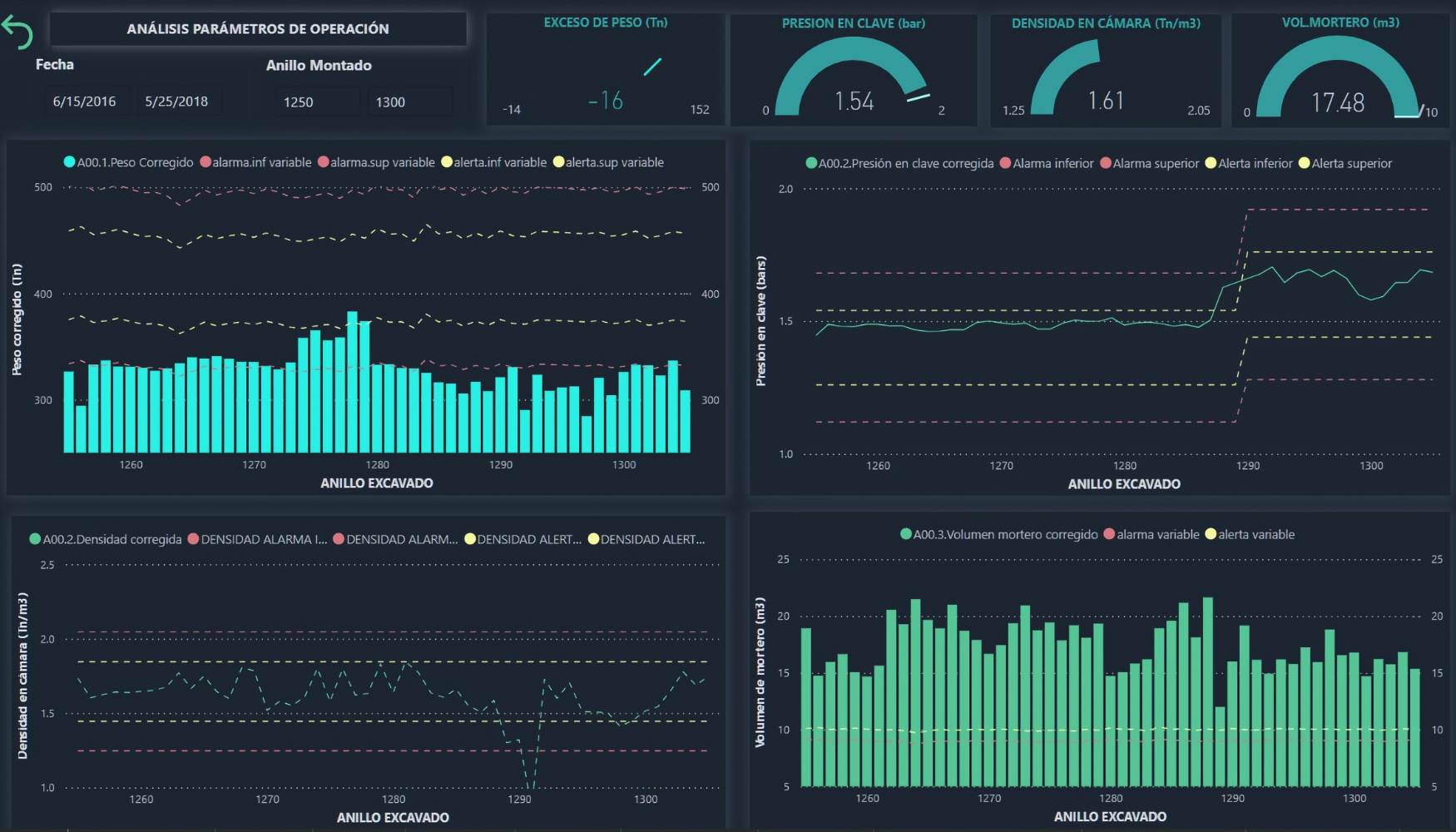1456x832 pixels.
Task: Click the density gauge value 1.61
Action: click(x=1106, y=101)
